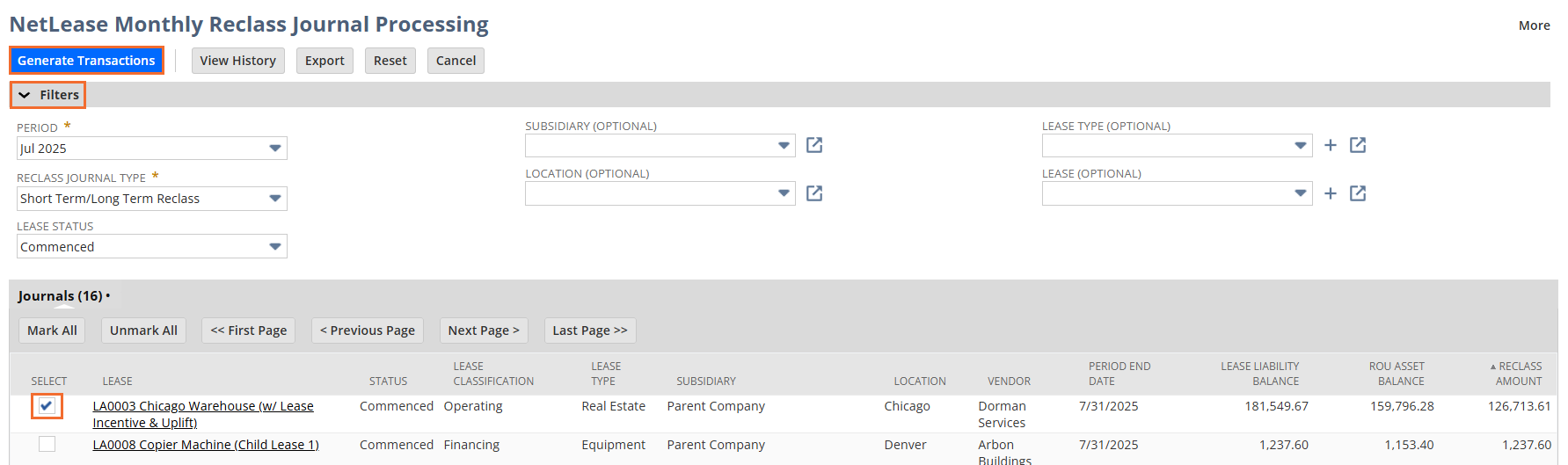Click the Dorman Services vendor cell
Image resolution: width=1568 pixels, height=465 pixels.
(x=1003, y=414)
